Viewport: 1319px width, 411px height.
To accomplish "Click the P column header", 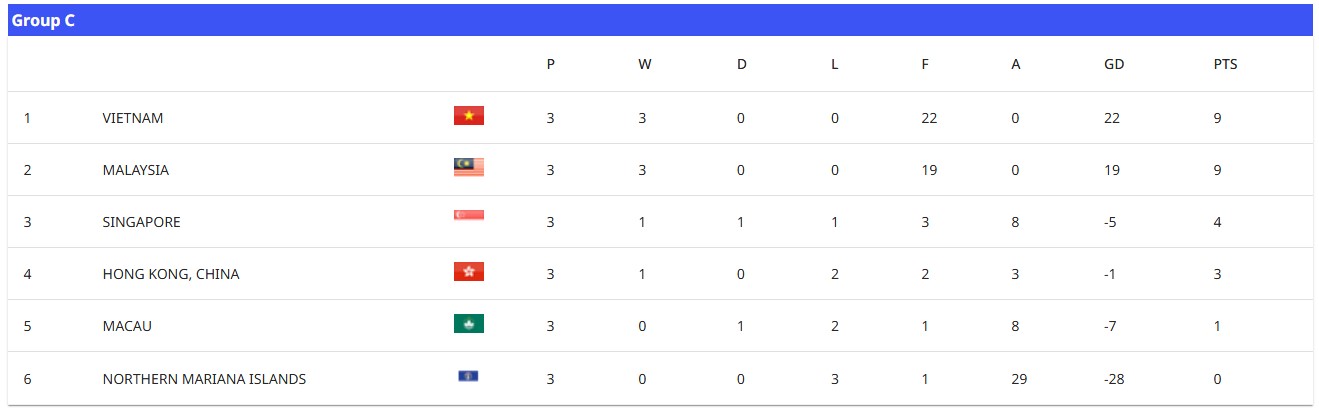I will tap(550, 64).
